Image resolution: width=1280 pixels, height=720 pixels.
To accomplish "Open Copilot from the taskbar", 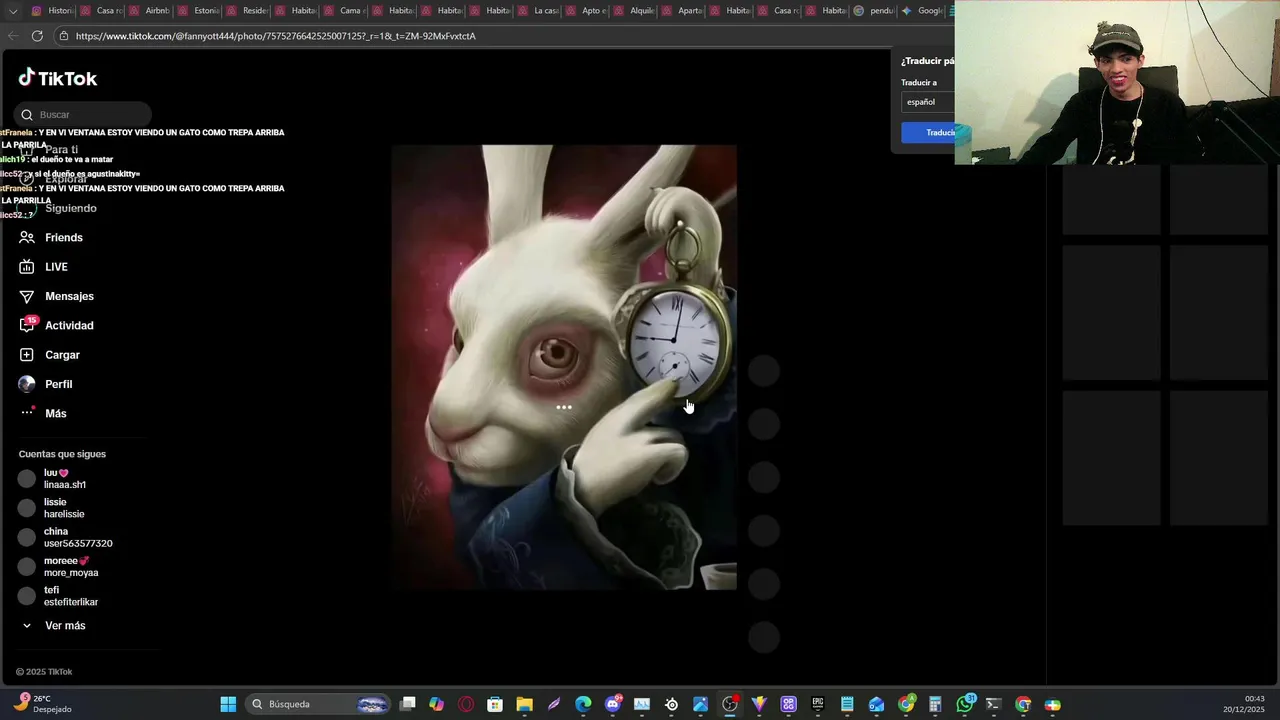I will (x=436, y=704).
